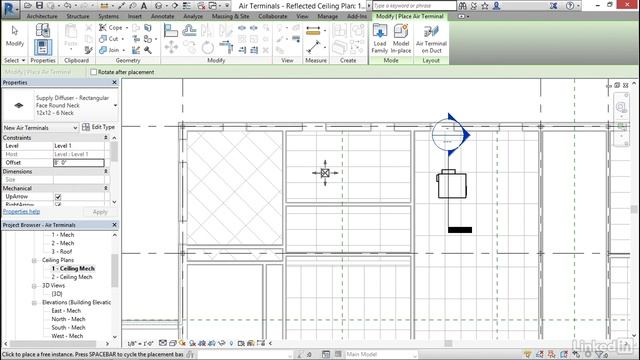The width and height of the screenshot is (640, 360).
Task: Close the Project Browser panel
Action: pyautogui.click(x=114, y=225)
